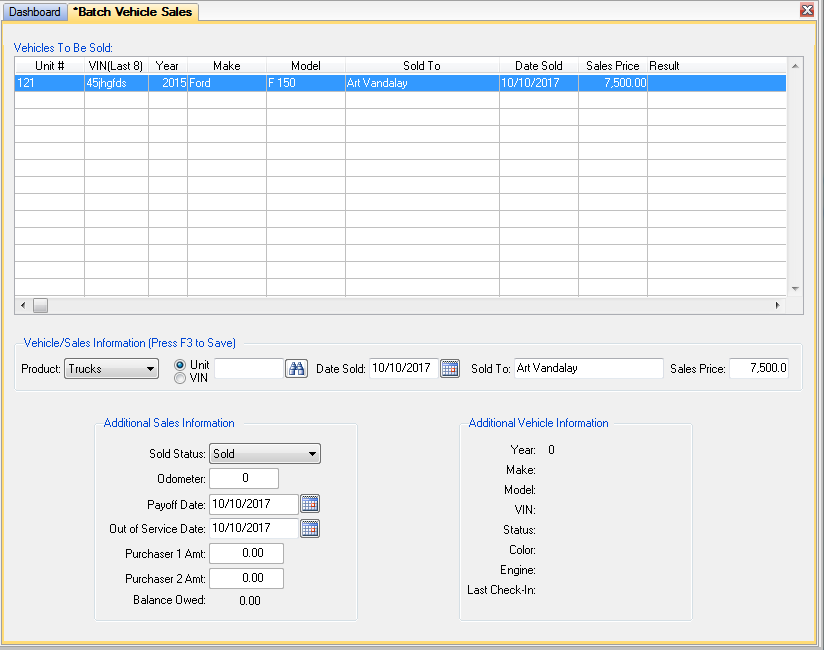Click into the Sold To text field

[x=589, y=368]
